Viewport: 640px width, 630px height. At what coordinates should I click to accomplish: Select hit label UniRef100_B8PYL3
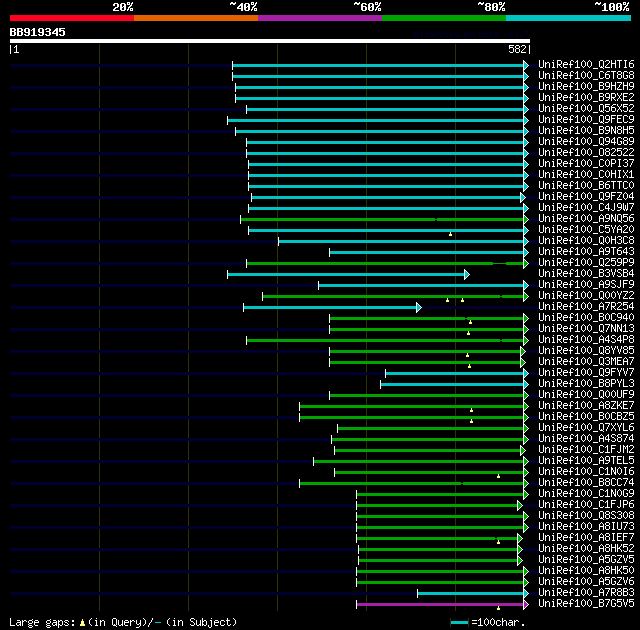586,384
